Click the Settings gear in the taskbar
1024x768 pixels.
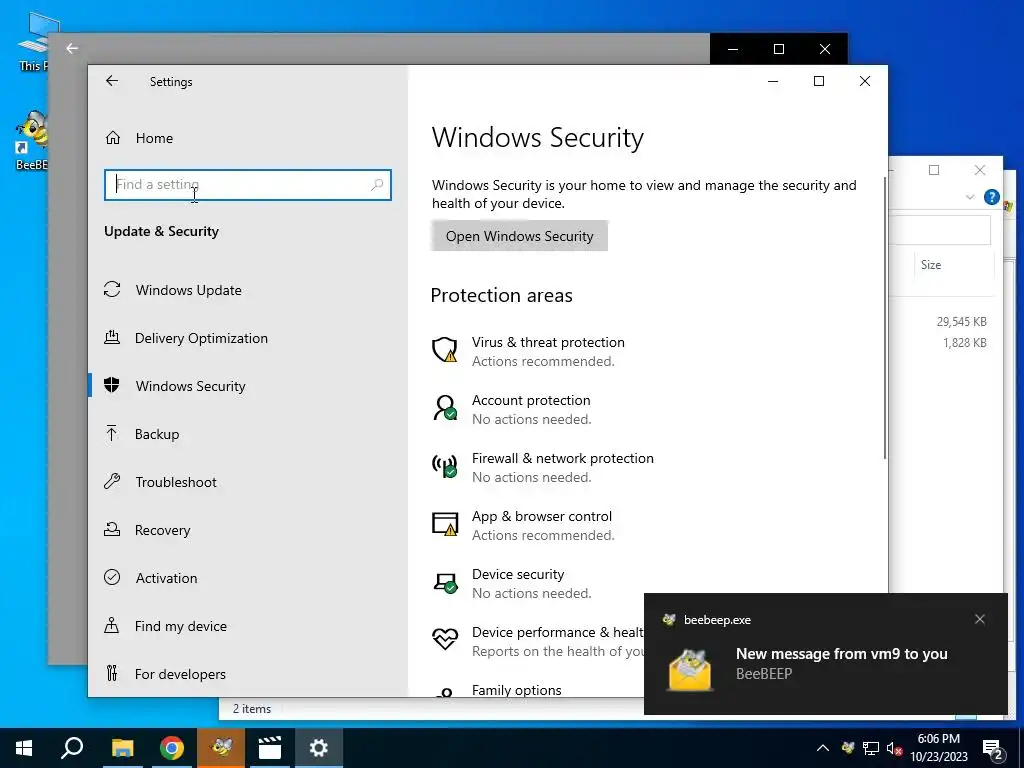[x=319, y=748]
